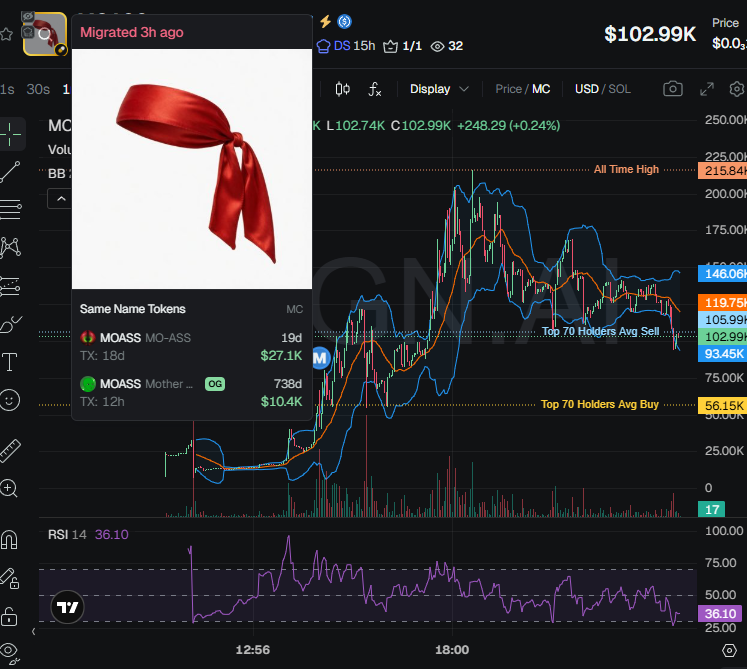This screenshot has height=669, width=747.
Task: Collapse the indicator legend chevron
Action: tap(61, 199)
